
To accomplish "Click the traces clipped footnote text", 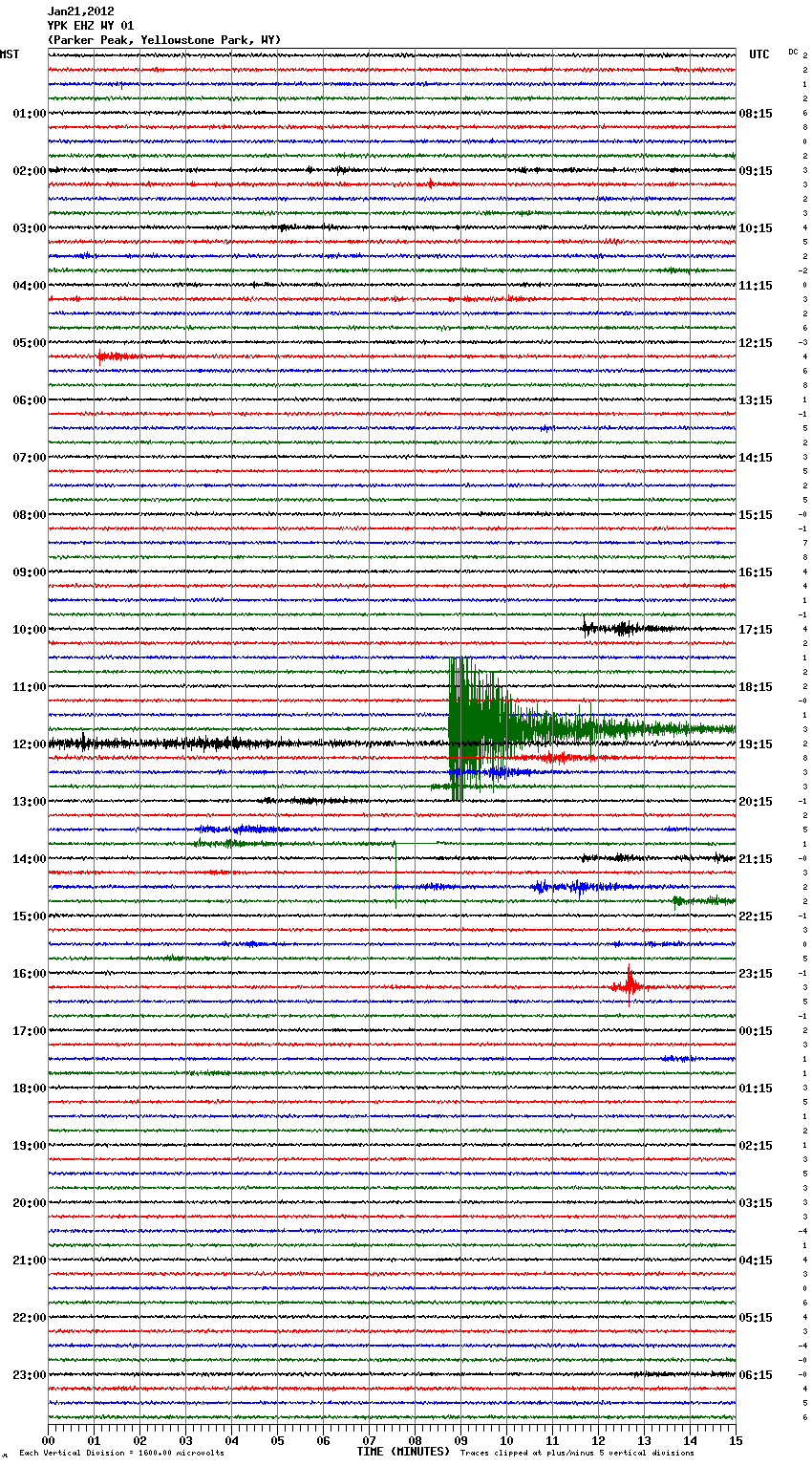I will (x=577, y=1453).
